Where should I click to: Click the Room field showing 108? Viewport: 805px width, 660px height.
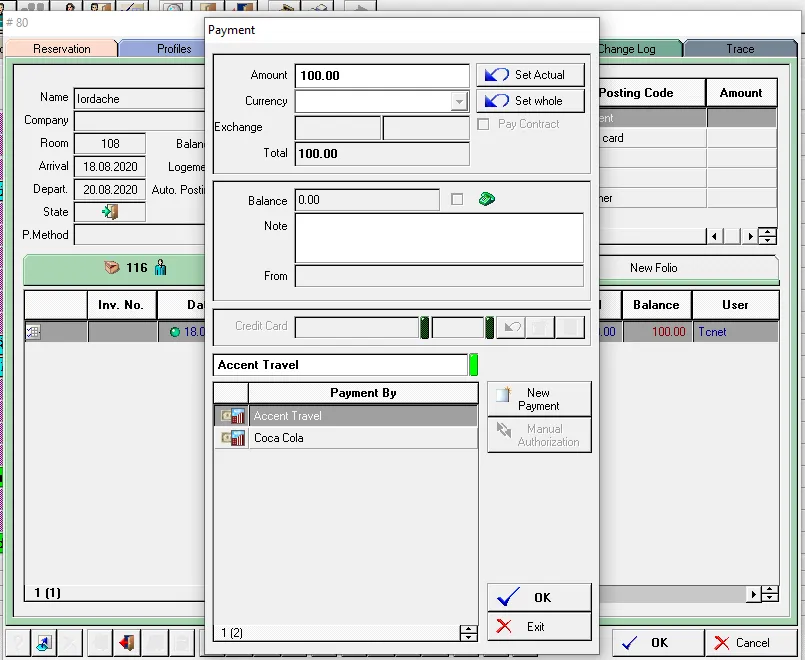110,143
